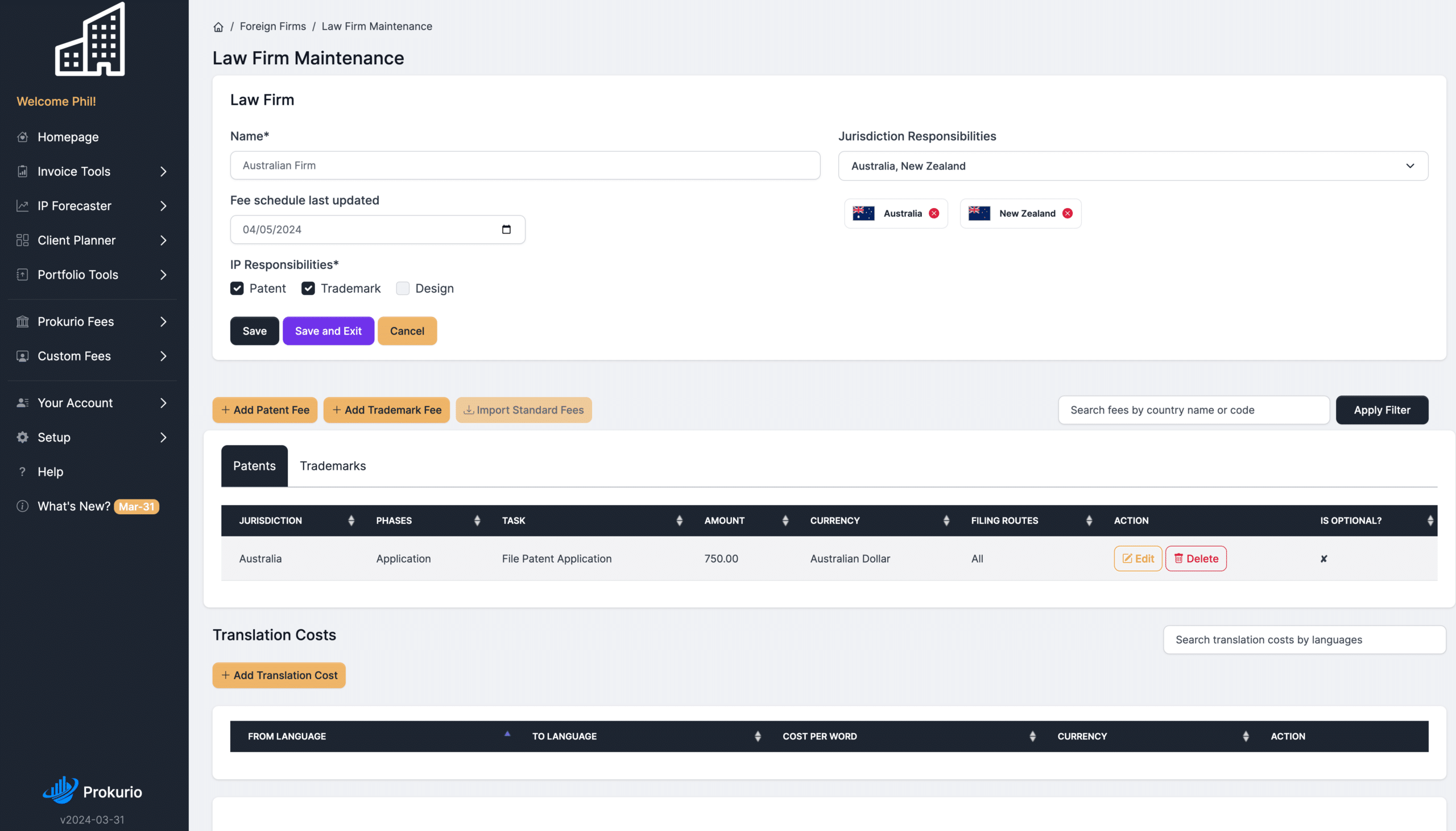The image size is (1456, 831).
Task: Click the Prokurio logo at sidebar bottom
Action: tap(93, 791)
